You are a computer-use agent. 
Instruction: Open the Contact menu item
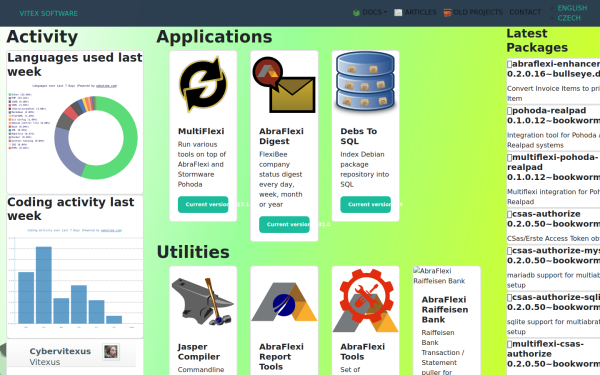point(525,12)
